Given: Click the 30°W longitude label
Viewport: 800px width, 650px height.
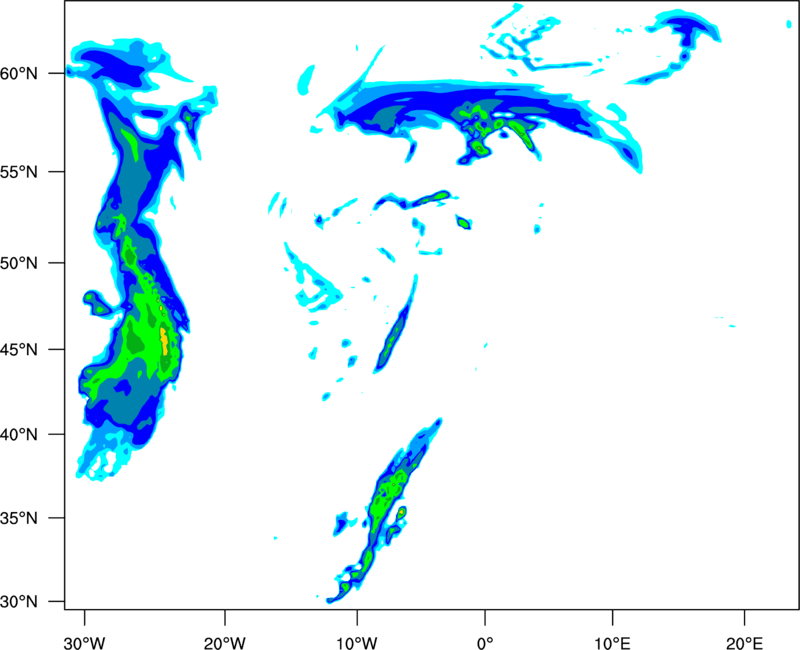Looking at the screenshot, I should tap(85, 643).
